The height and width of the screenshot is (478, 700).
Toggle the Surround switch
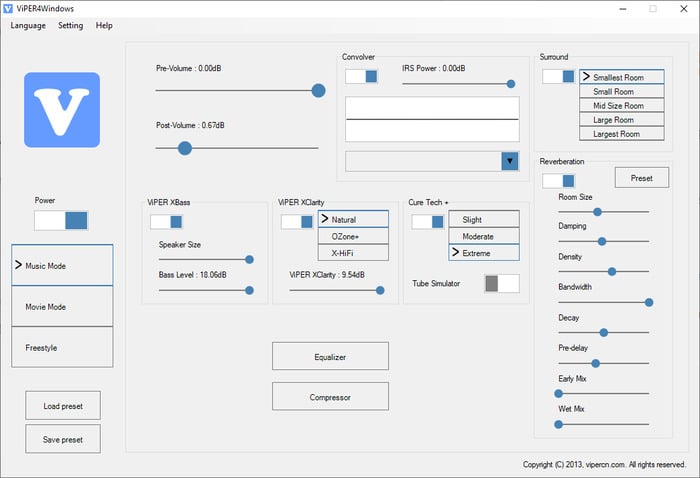(x=558, y=76)
